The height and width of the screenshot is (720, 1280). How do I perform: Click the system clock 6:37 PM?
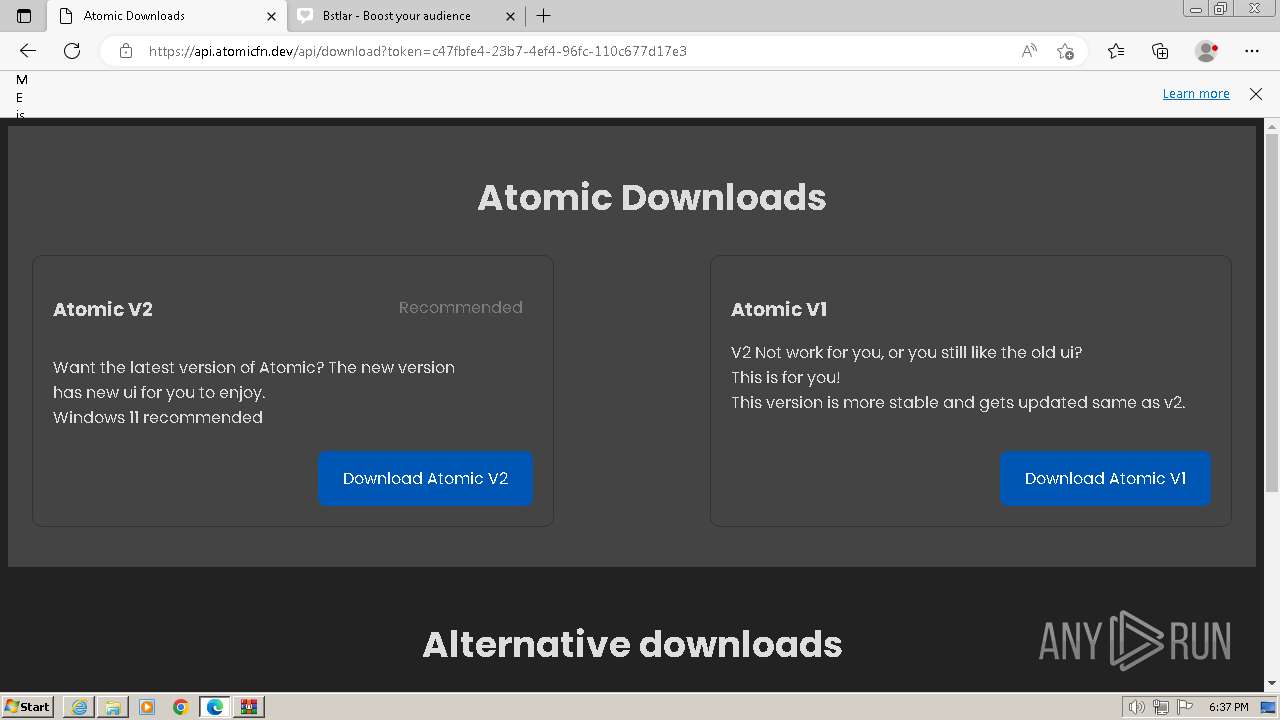click(x=1228, y=707)
